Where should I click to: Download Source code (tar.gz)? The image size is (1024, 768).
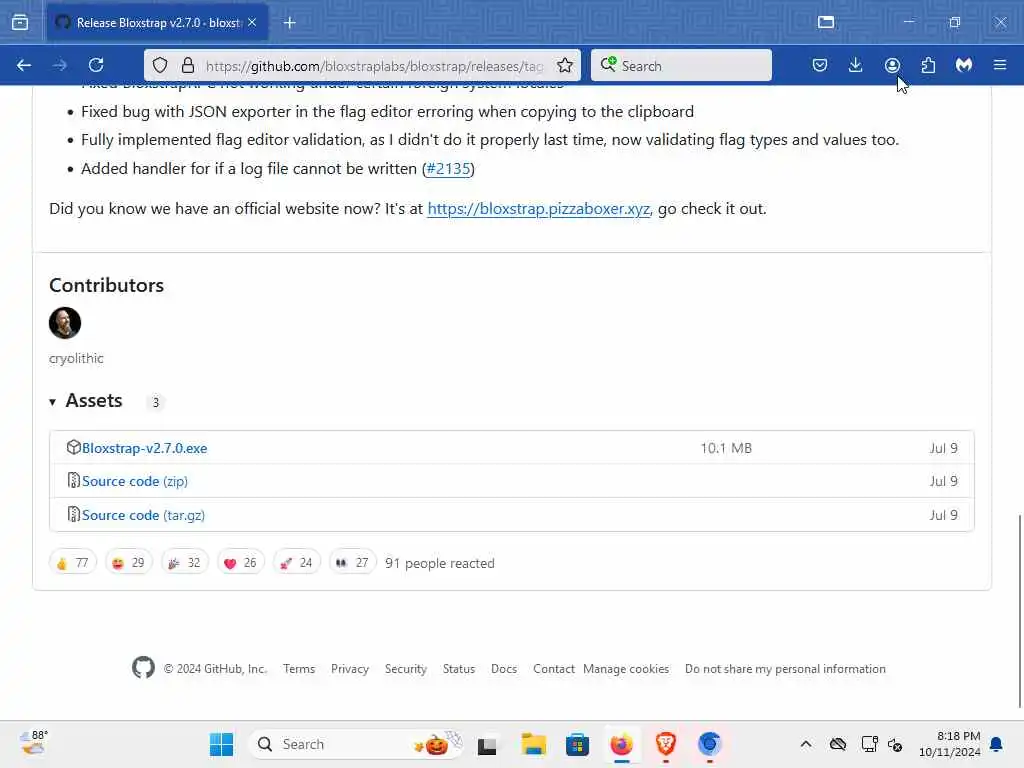(143, 515)
